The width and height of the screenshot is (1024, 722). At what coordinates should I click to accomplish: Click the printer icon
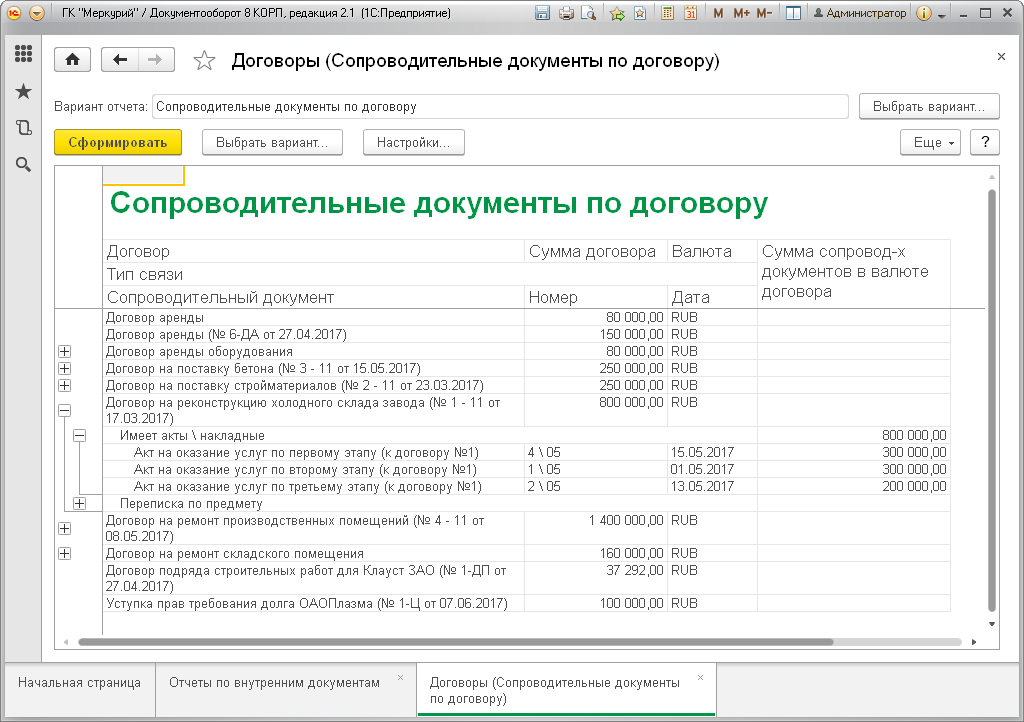pos(566,13)
